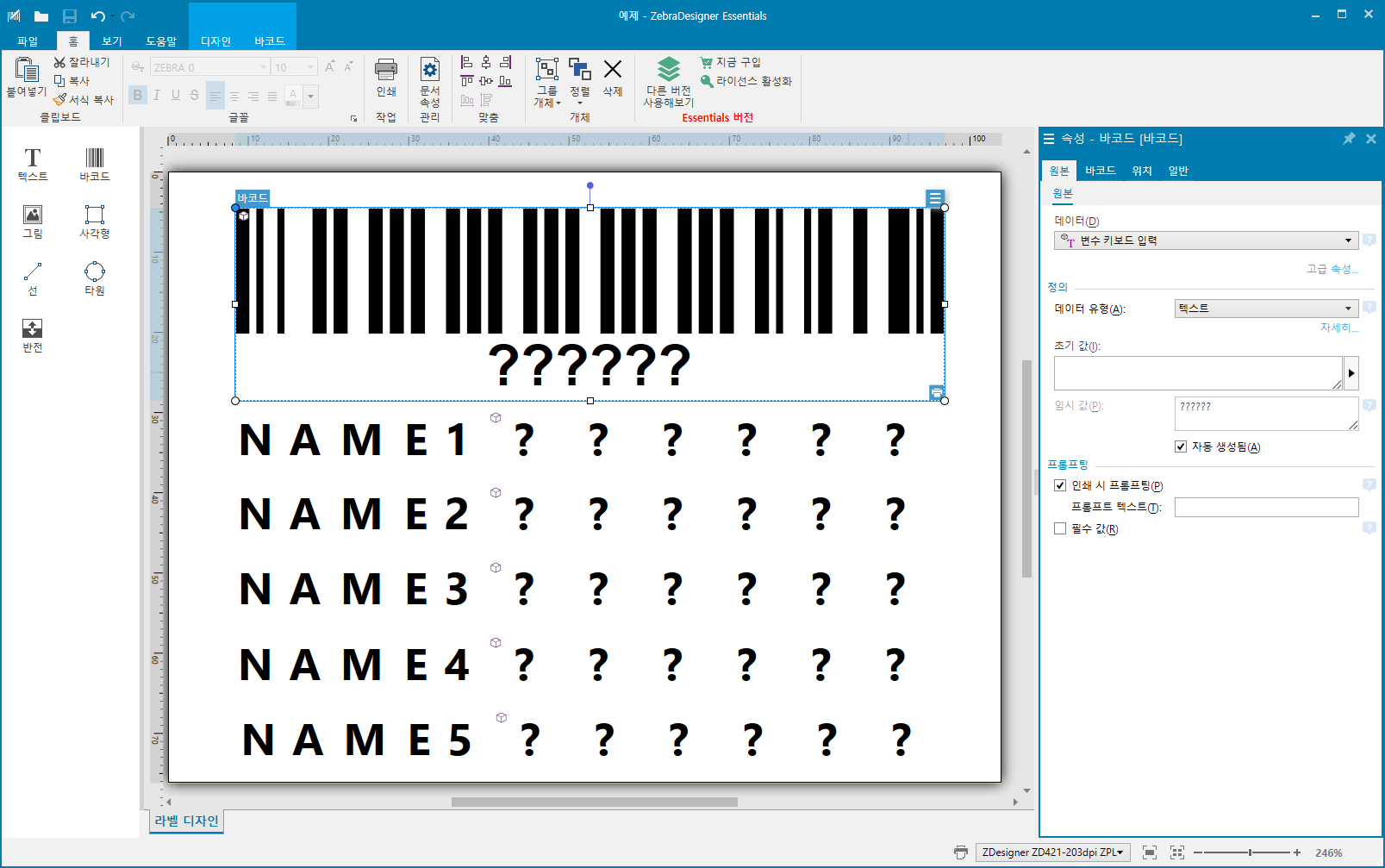Select the 텍스트 (Text) tool

(33, 164)
